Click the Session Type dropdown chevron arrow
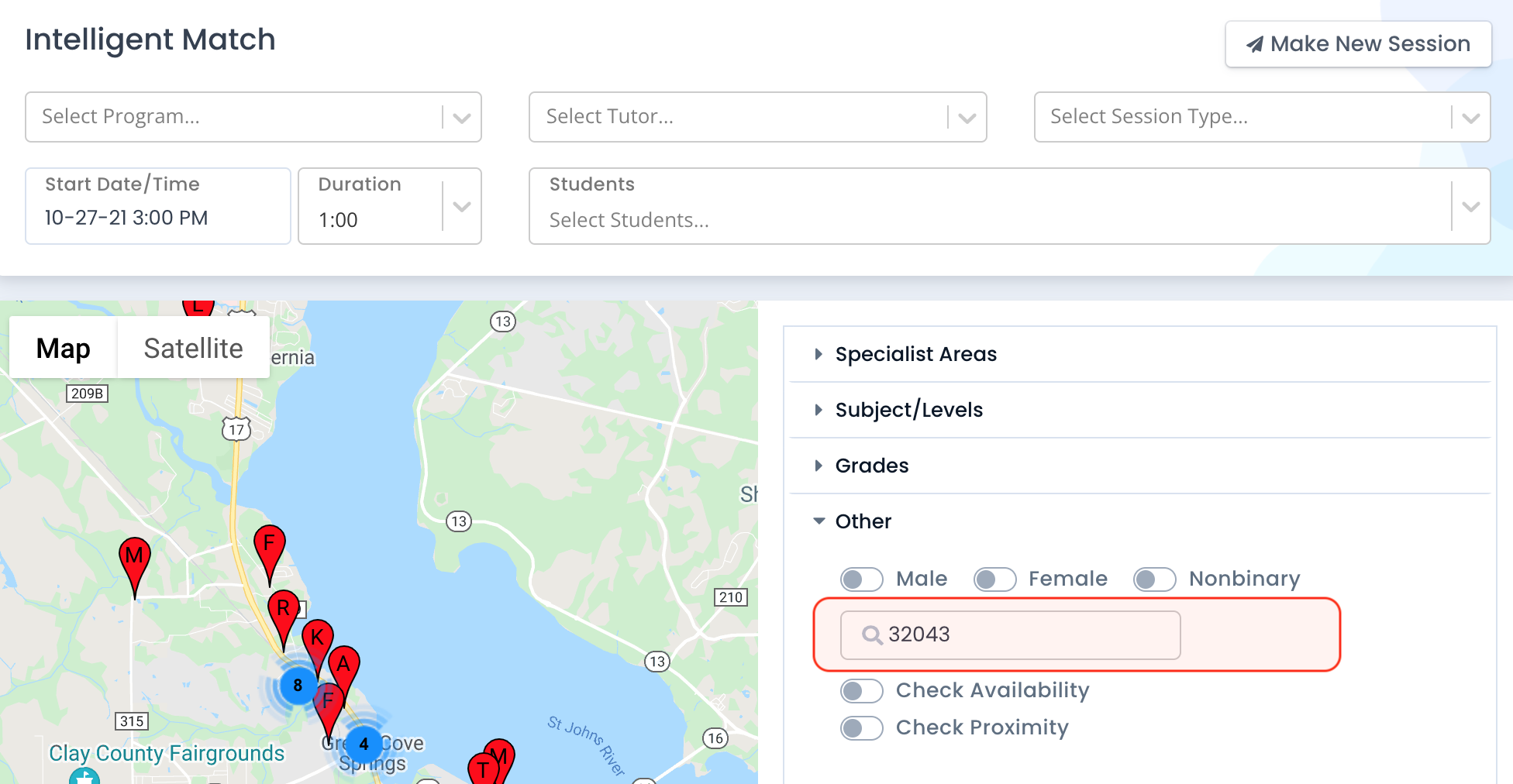The width and height of the screenshot is (1513, 784). 1470,118
